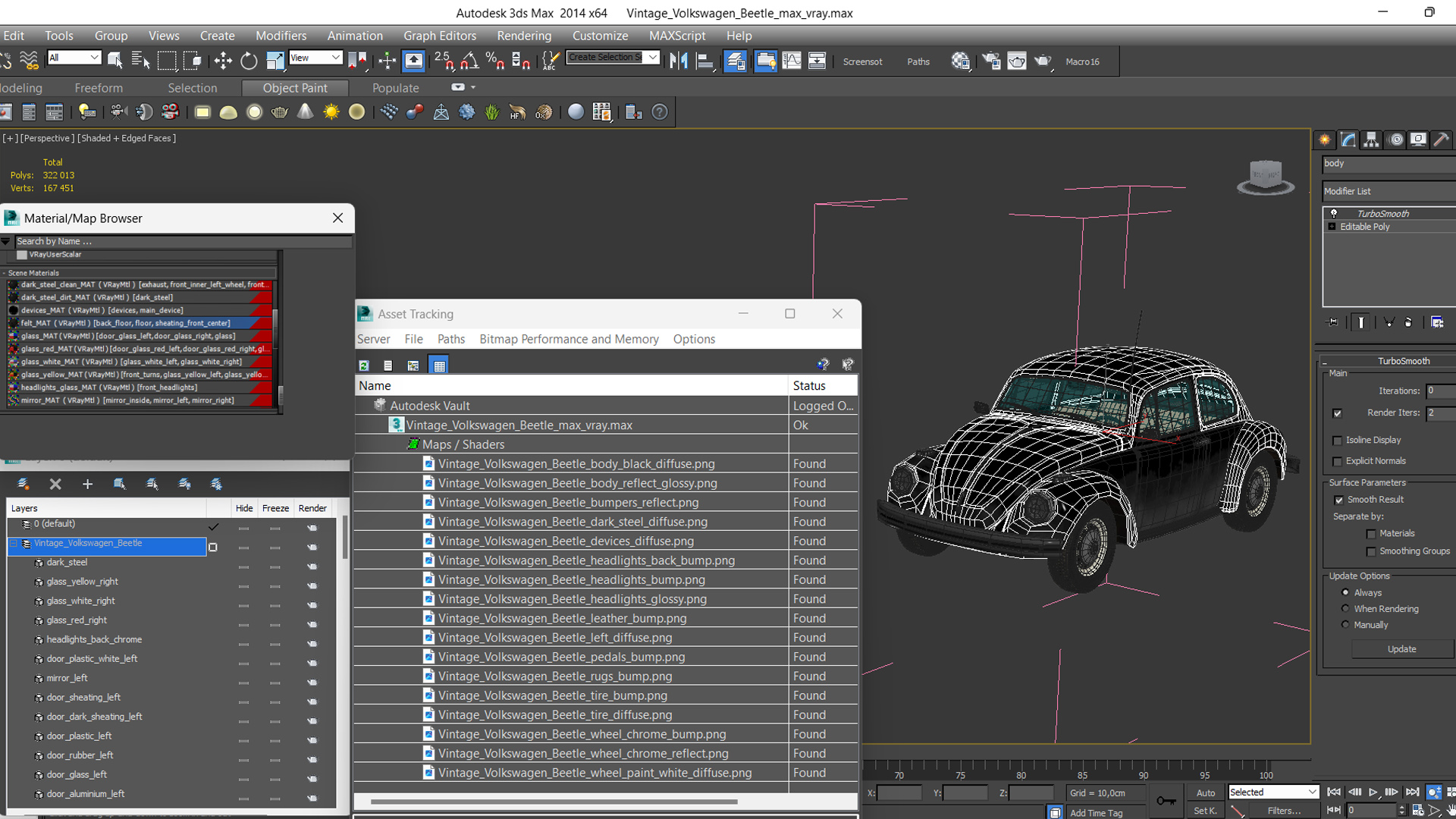Screen dimensions: 1456x819
Task: Collapse Scene Materials group in browser
Action: pos(5,273)
